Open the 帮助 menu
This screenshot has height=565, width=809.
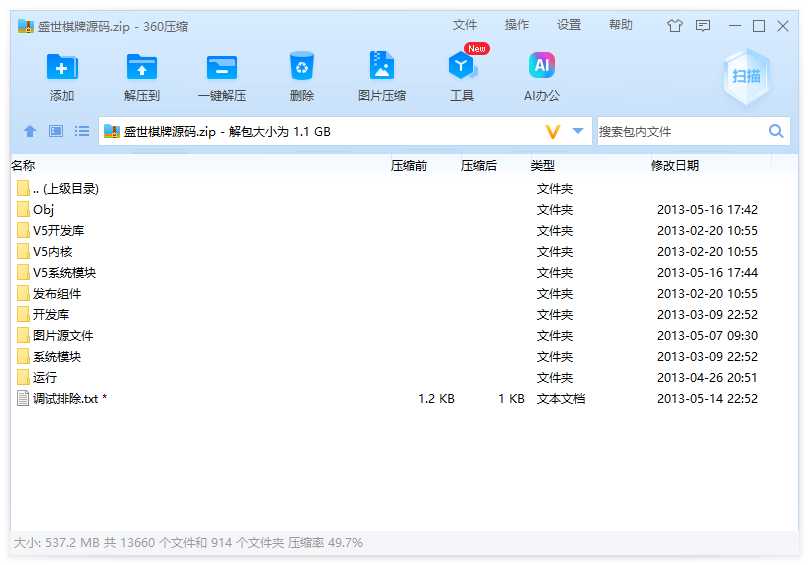tap(621, 25)
